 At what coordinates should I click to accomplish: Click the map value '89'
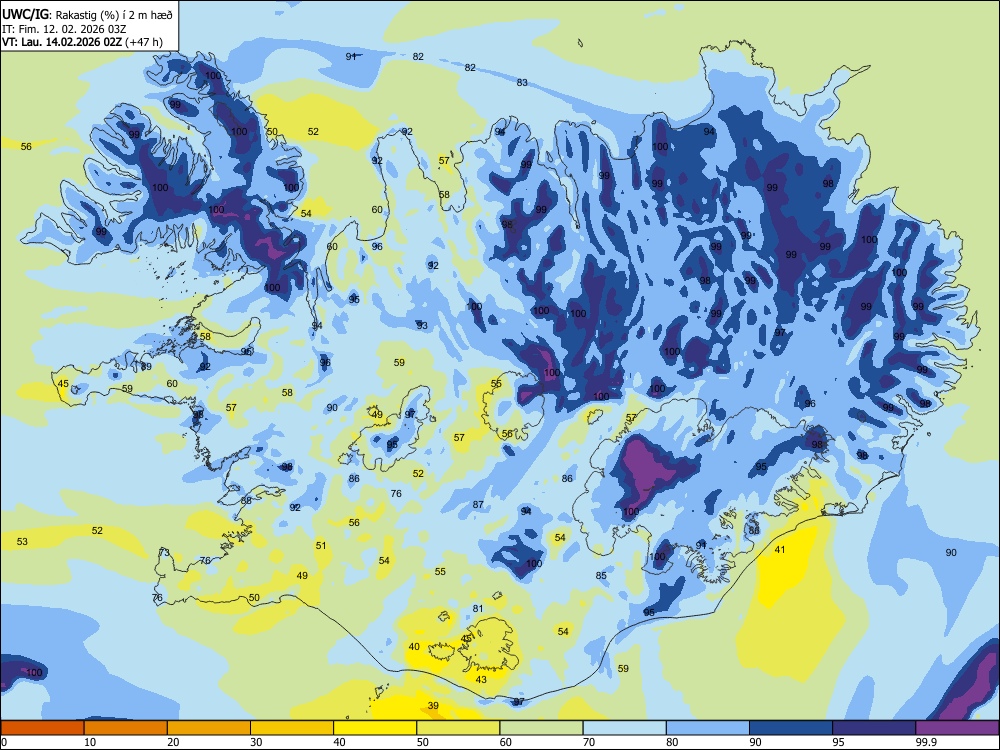tap(146, 367)
